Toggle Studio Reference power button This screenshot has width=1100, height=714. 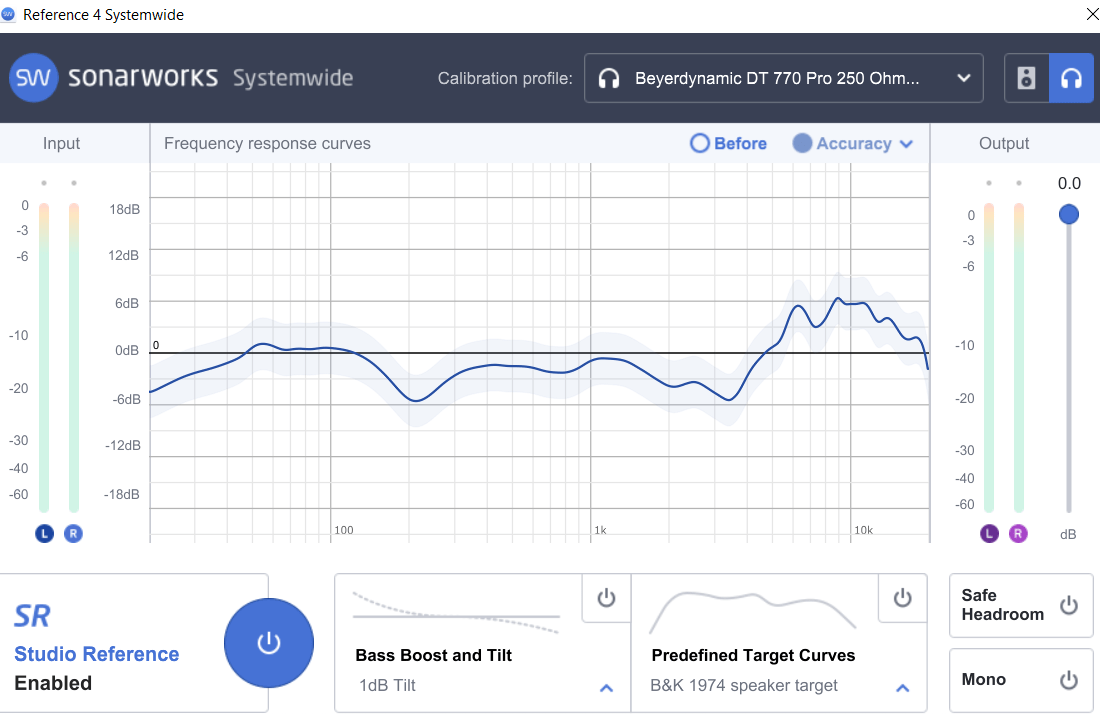point(269,643)
